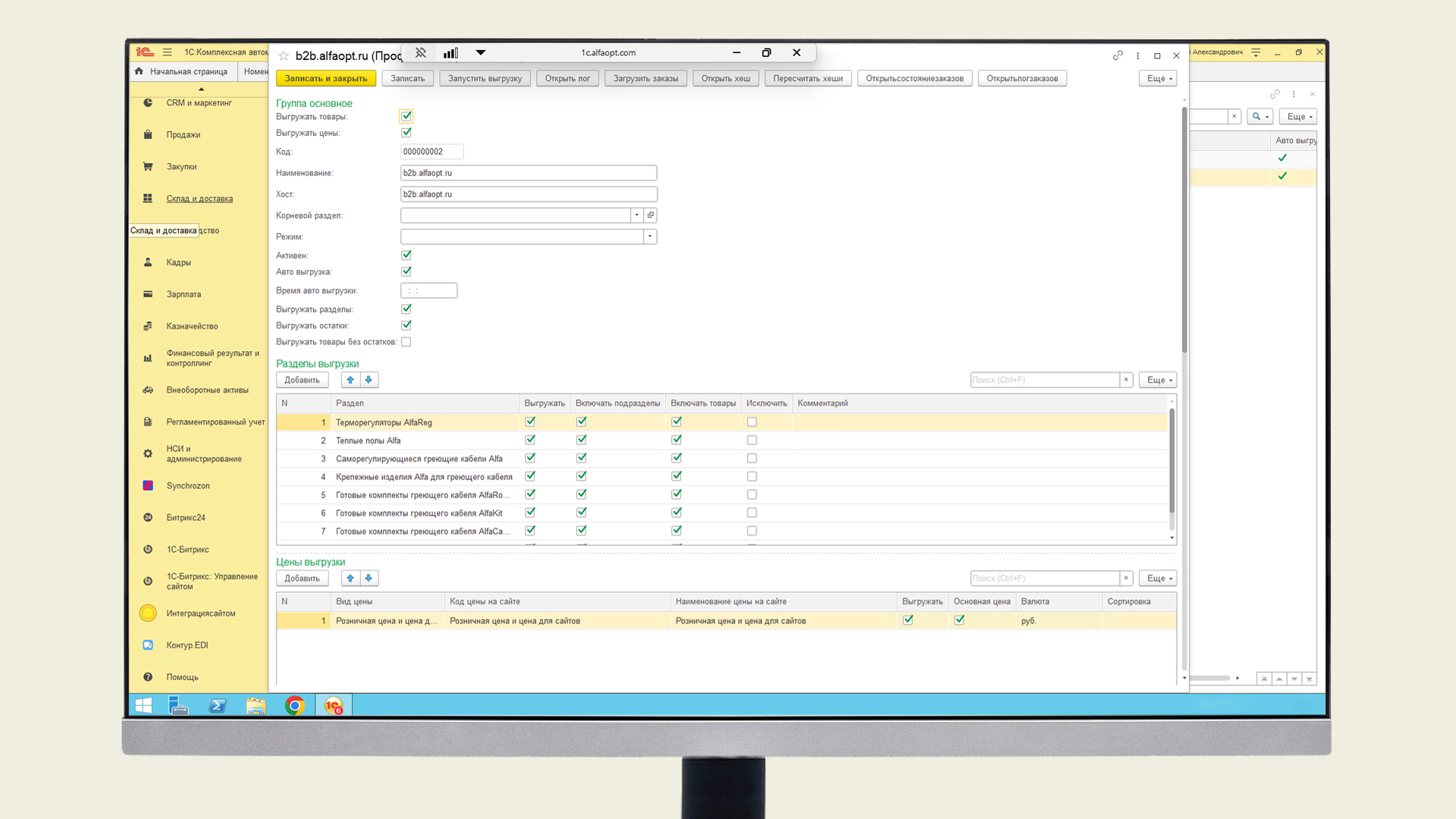Viewport: 1456px width, 819px height.
Task: Open the Битрикс24 icon
Action: coord(148,517)
